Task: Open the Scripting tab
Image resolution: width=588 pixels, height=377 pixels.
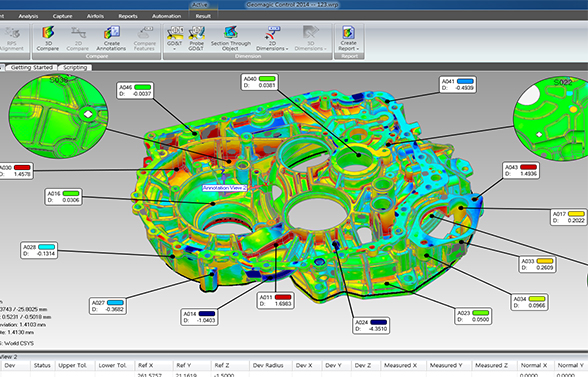Action: (75, 68)
